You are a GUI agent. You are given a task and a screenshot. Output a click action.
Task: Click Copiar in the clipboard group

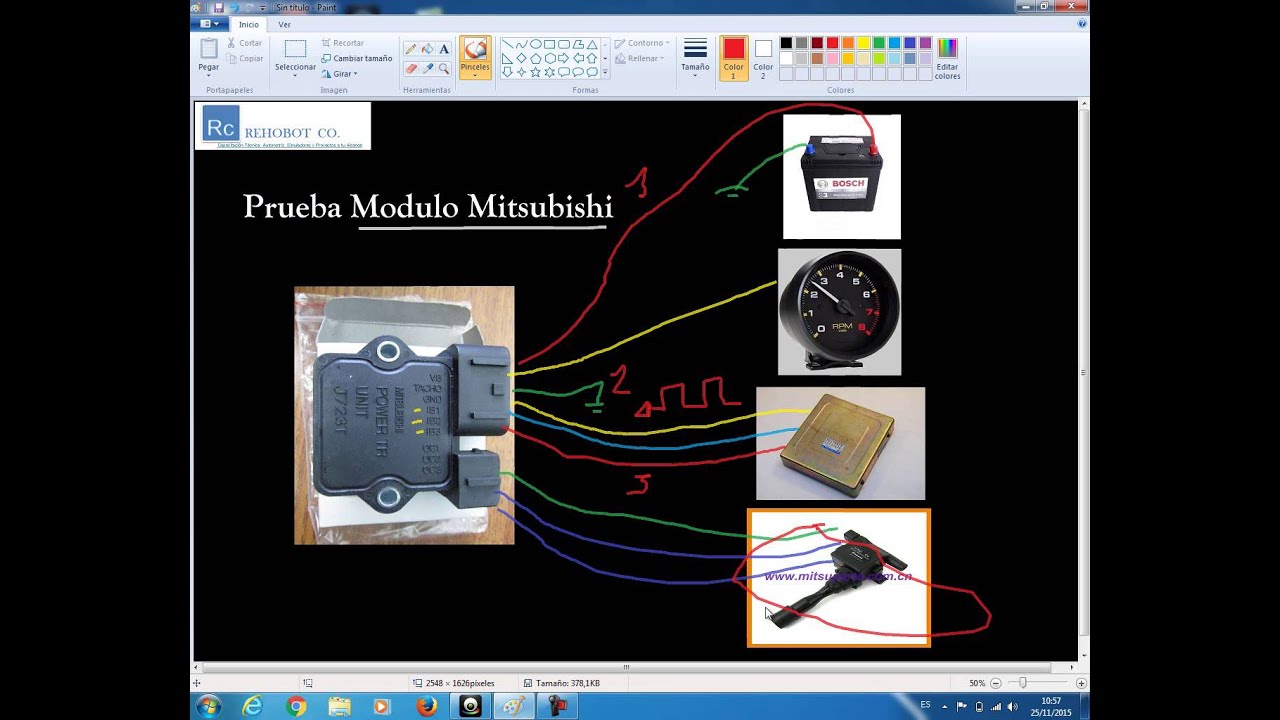244,59
